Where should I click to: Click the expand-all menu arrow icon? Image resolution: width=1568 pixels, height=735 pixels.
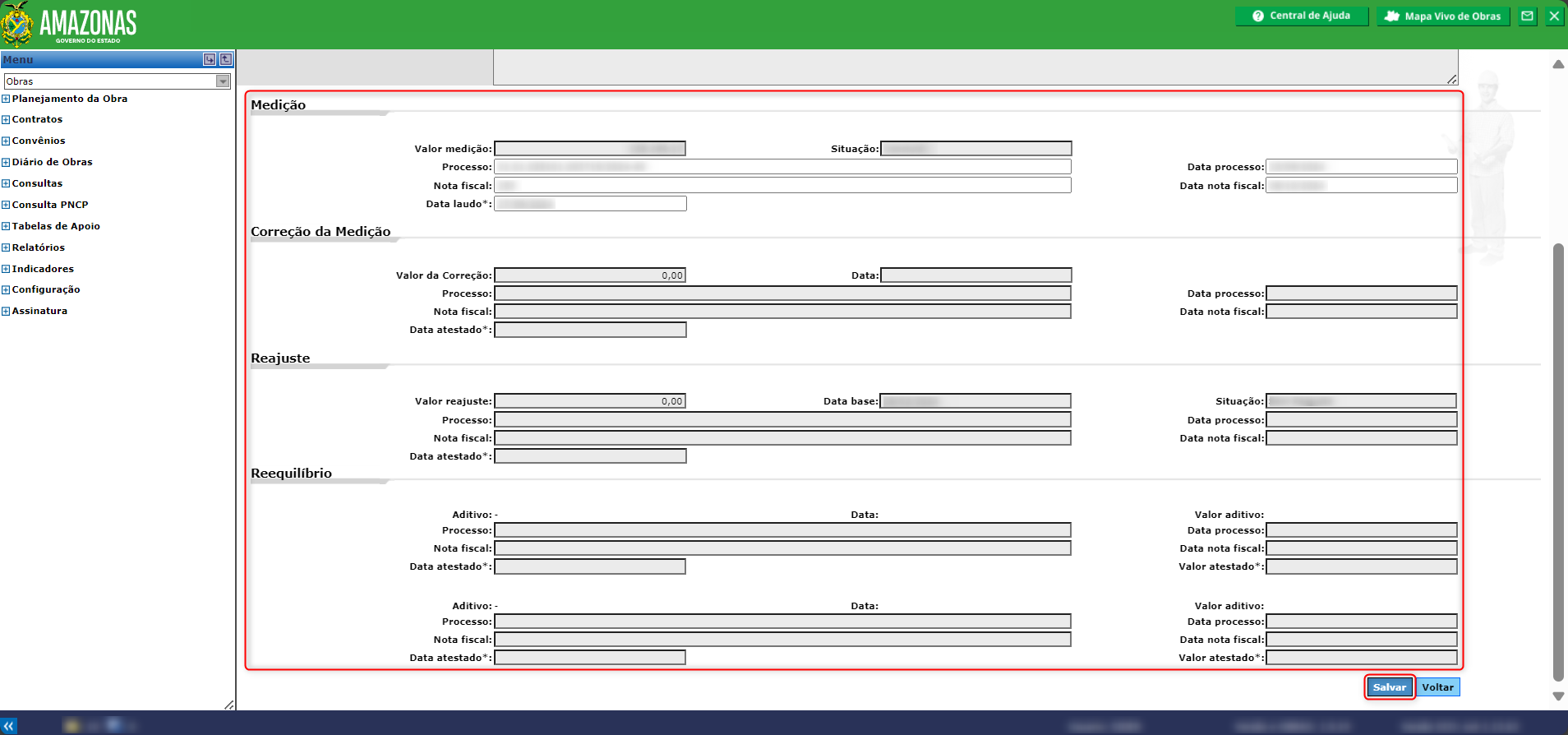pos(210,59)
